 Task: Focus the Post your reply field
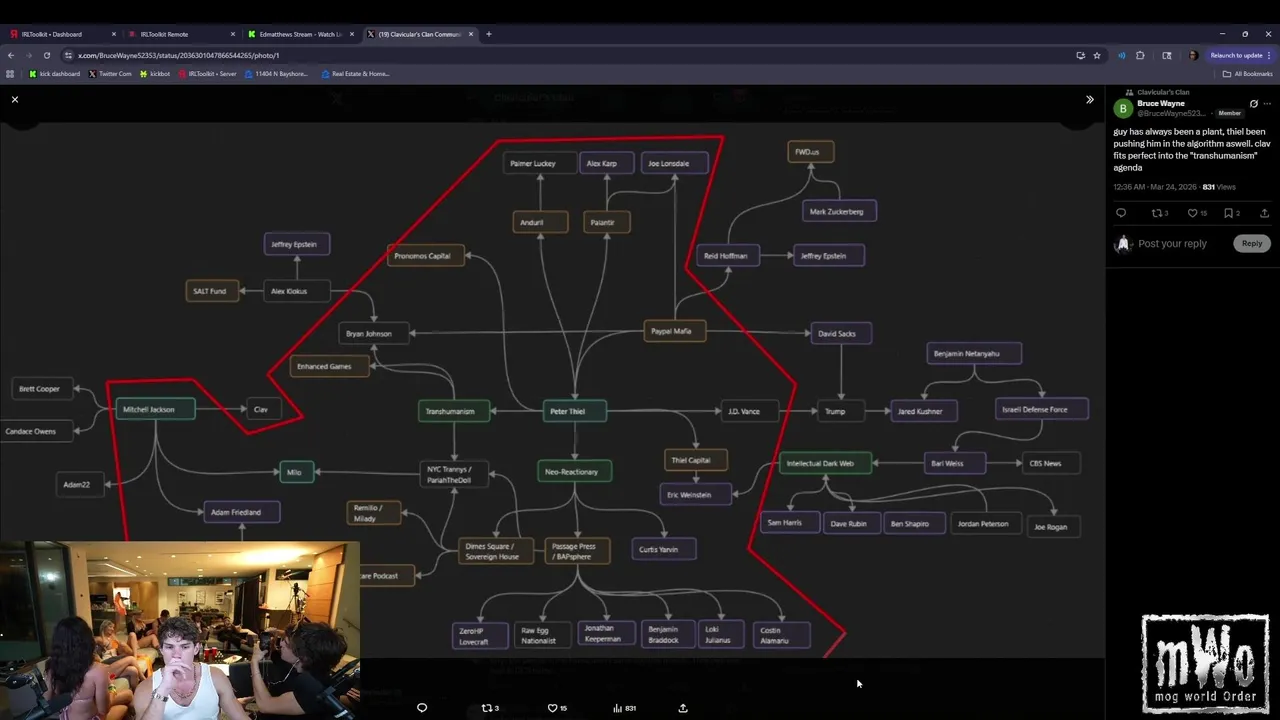coord(1172,243)
